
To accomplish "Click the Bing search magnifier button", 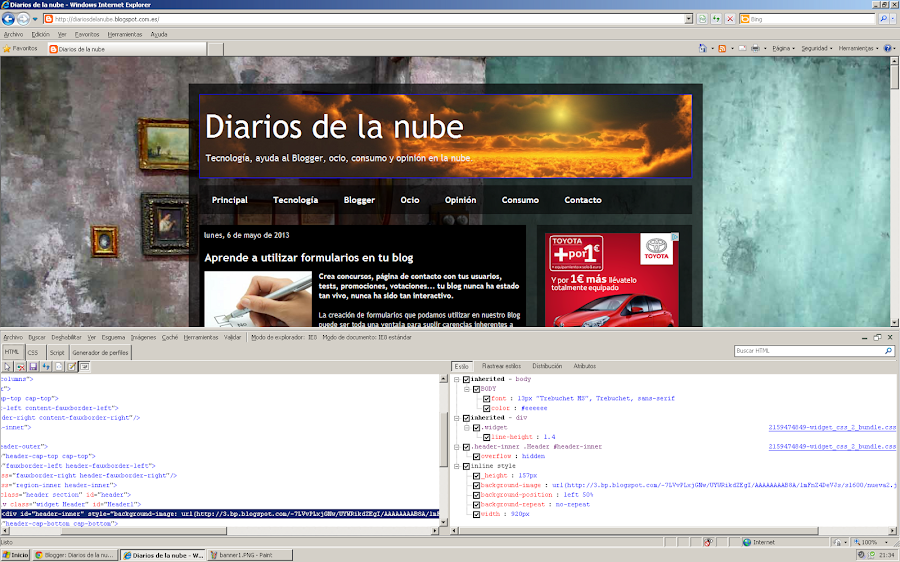I will [883, 19].
